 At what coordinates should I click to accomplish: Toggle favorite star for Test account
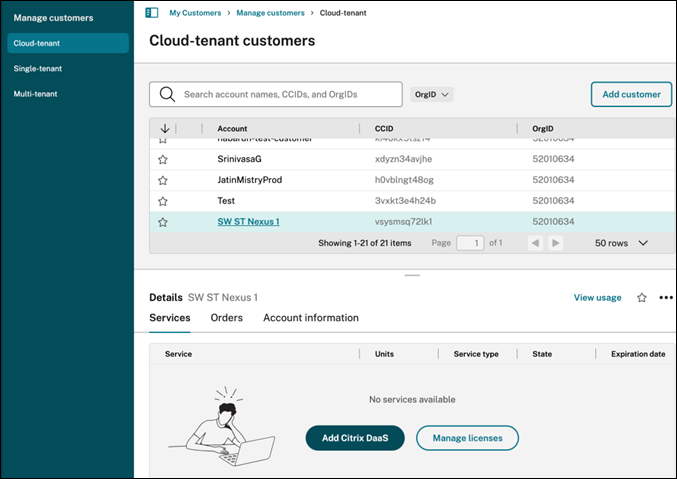coord(163,201)
